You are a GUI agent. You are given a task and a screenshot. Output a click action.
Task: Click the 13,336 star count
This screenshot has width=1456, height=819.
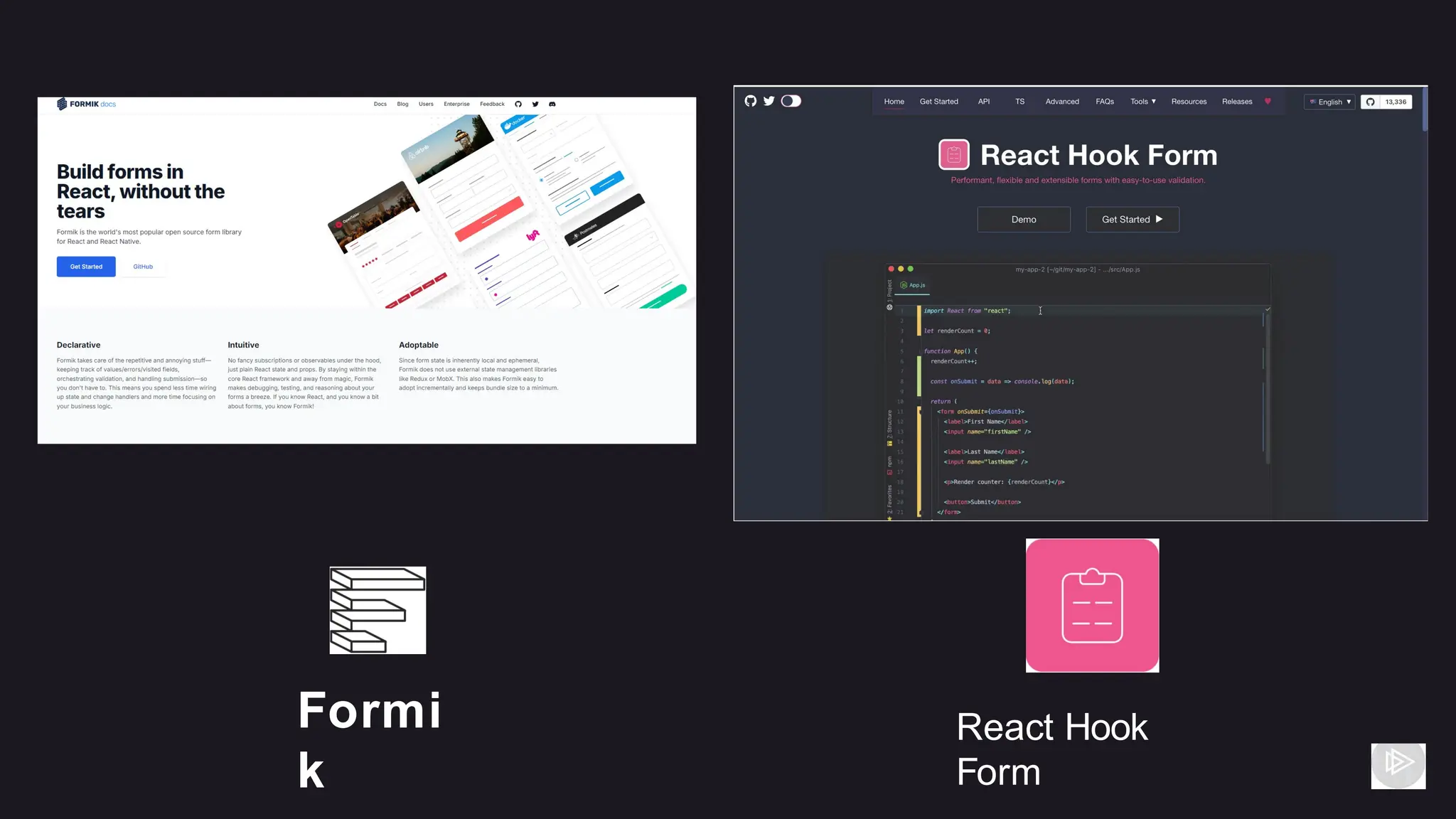click(x=1396, y=102)
